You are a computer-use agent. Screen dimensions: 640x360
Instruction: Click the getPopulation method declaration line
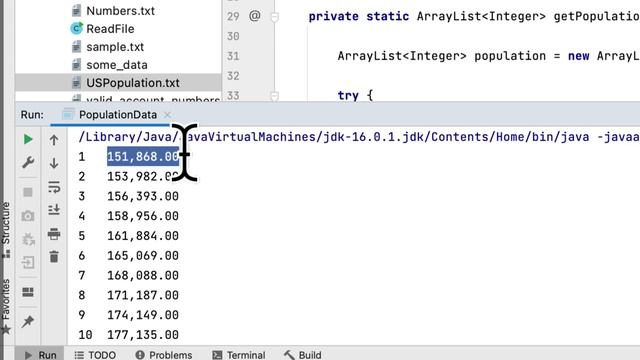[474, 16]
